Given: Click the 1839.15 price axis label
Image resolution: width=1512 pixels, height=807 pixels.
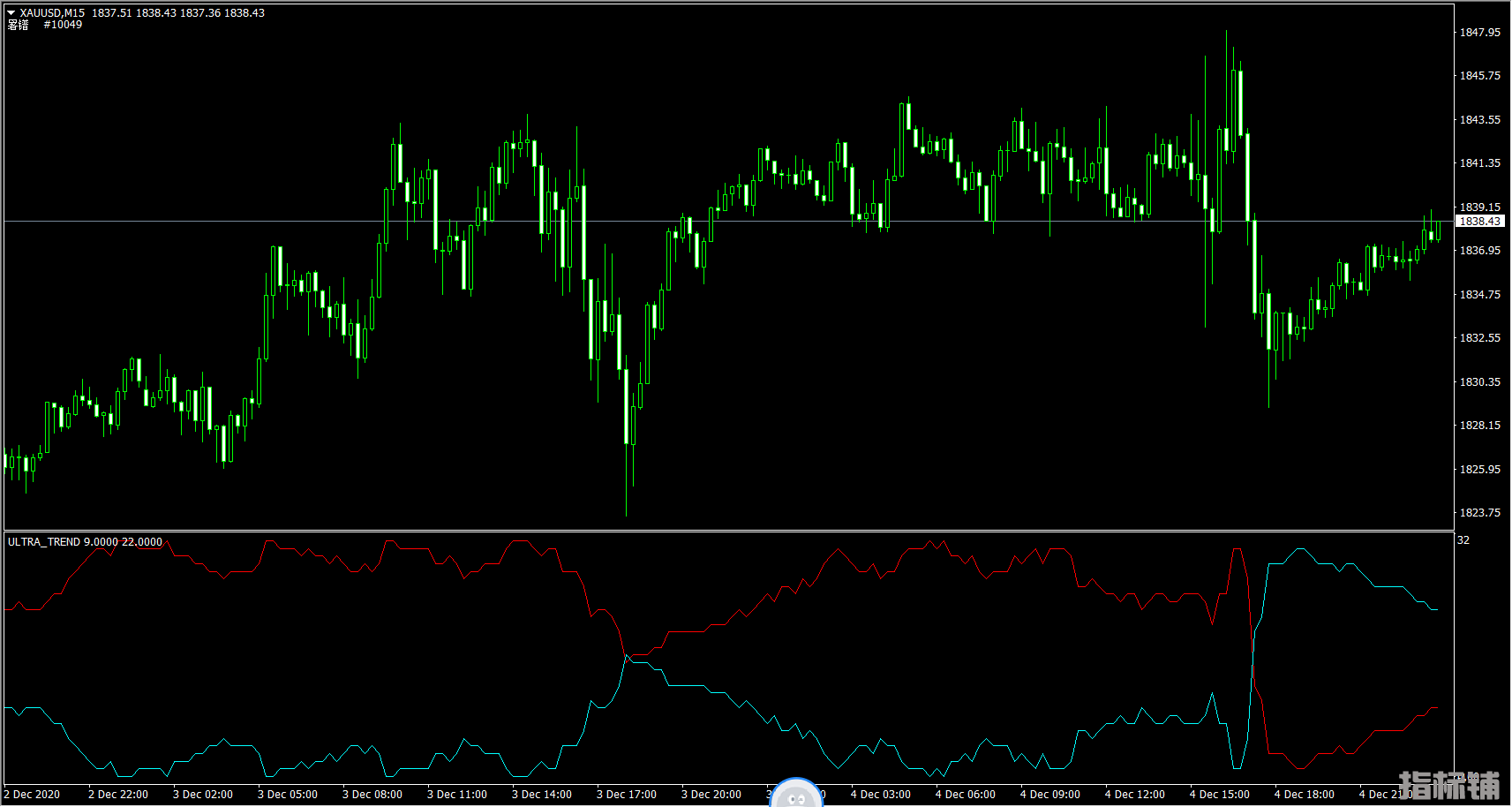Looking at the screenshot, I should (1480, 207).
